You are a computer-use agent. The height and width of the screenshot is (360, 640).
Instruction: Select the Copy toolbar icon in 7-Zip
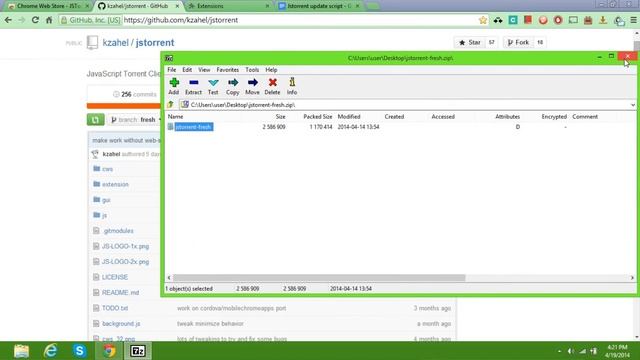[x=233, y=87]
